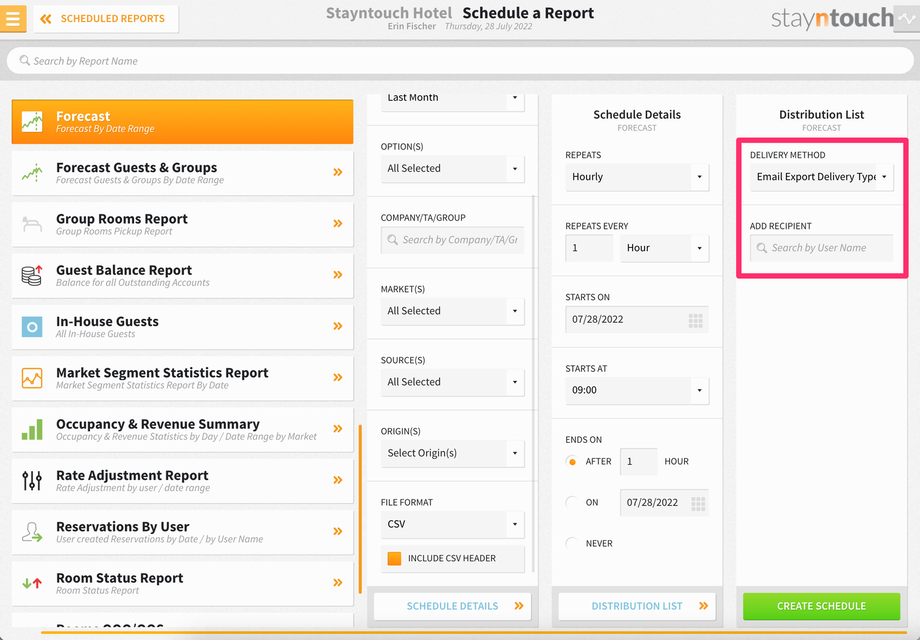
Task: Open the Repeats Hourly dropdown
Action: (637, 177)
